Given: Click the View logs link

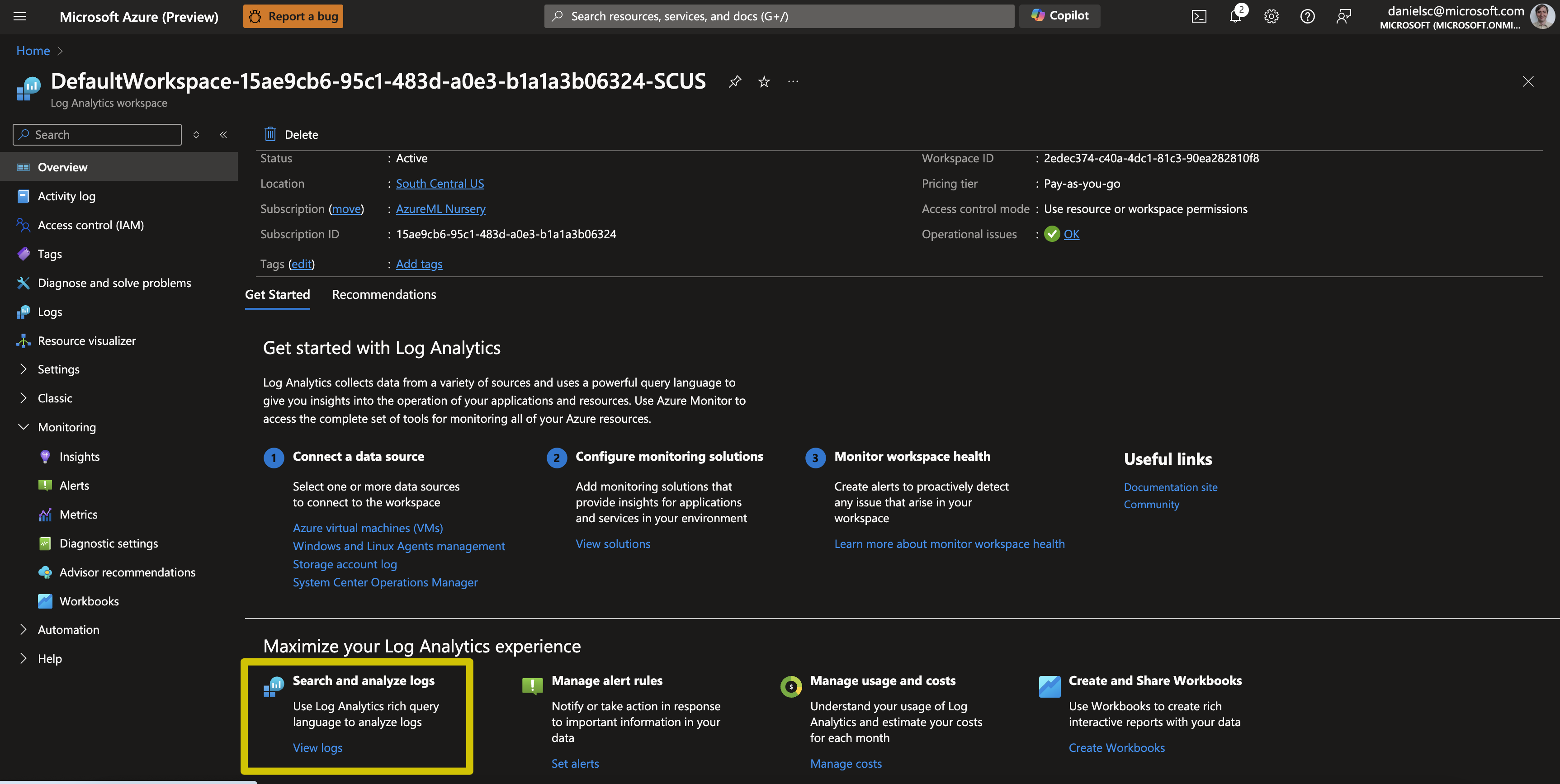Looking at the screenshot, I should pyautogui.click(x=317, y=748).
